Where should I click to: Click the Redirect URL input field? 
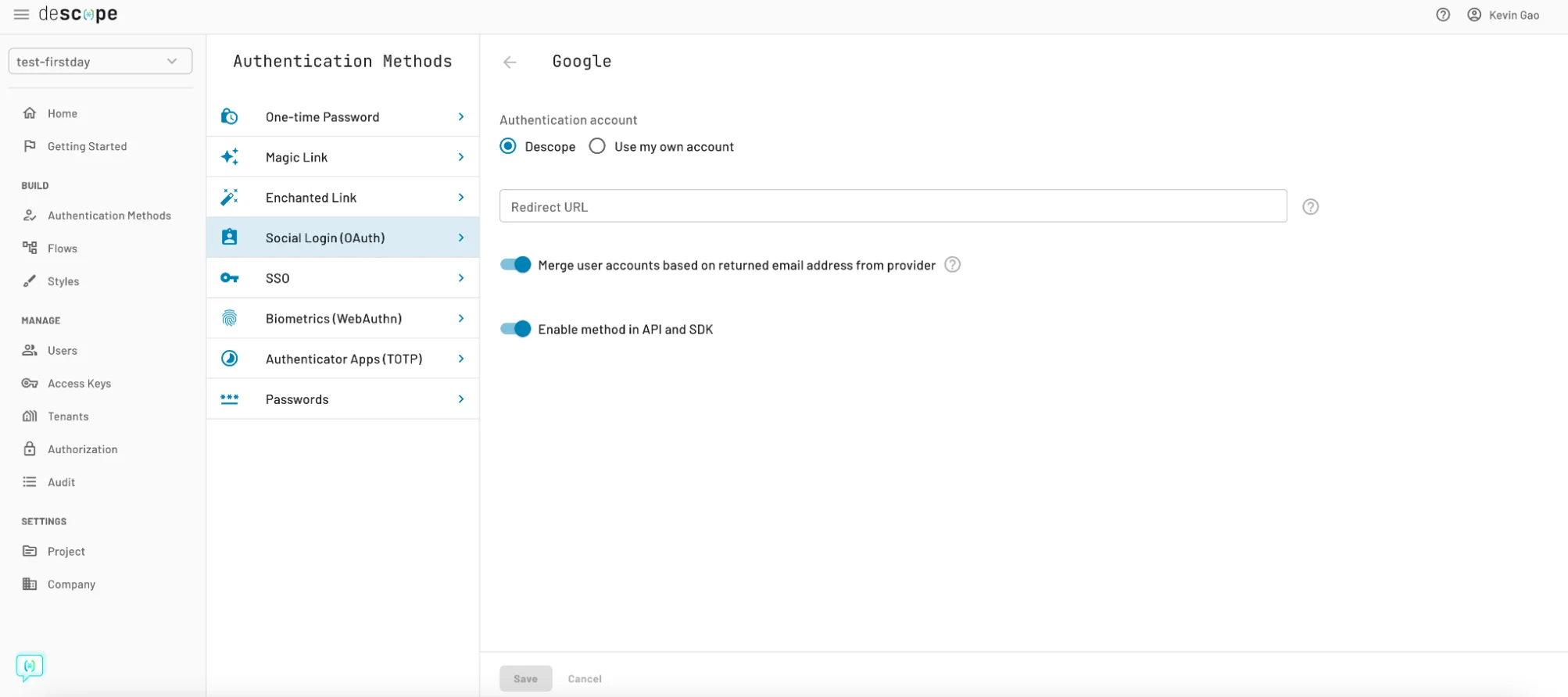(x=893, y=206)
